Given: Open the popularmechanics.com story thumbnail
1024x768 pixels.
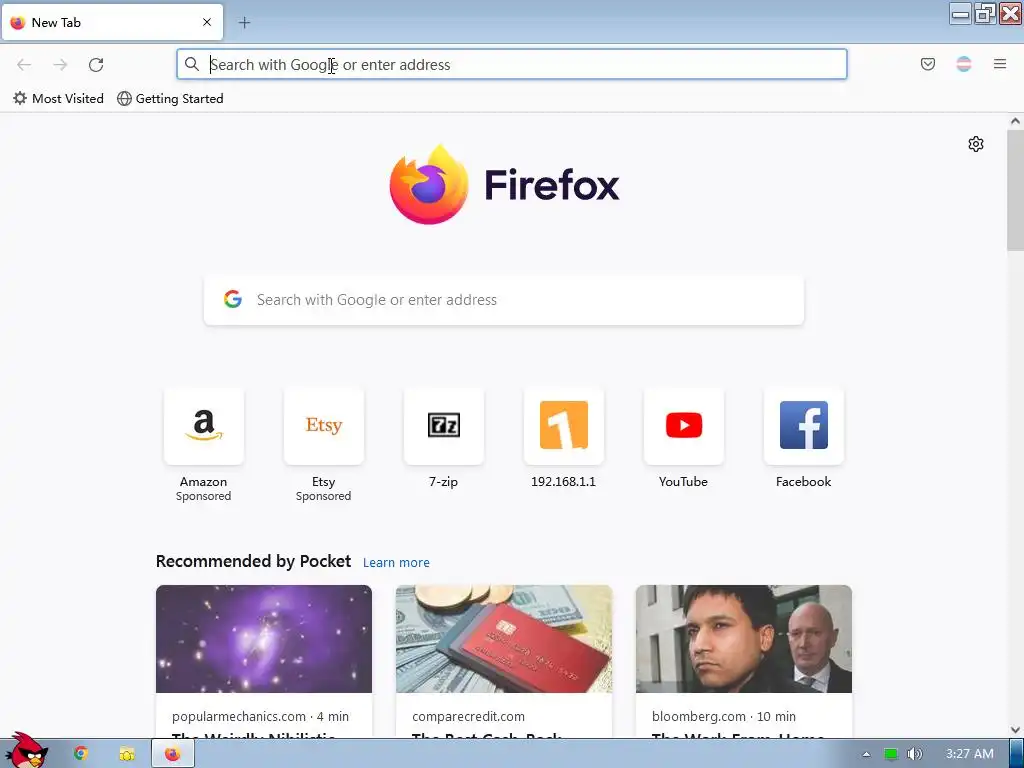Looking at the screenshot, I should (x=264, y=639).
